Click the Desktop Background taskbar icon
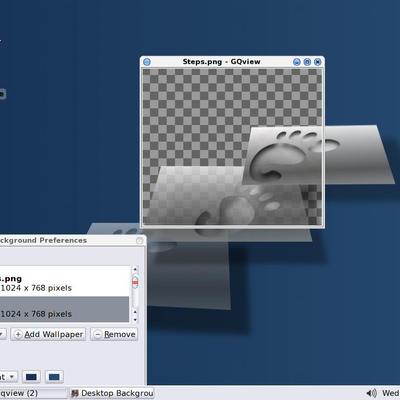Viewport: 400px width, 400px height. point(75,393)
